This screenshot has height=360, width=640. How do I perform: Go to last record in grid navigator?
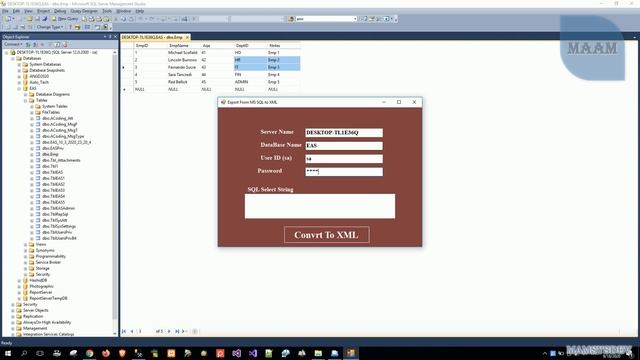point(177,331)
